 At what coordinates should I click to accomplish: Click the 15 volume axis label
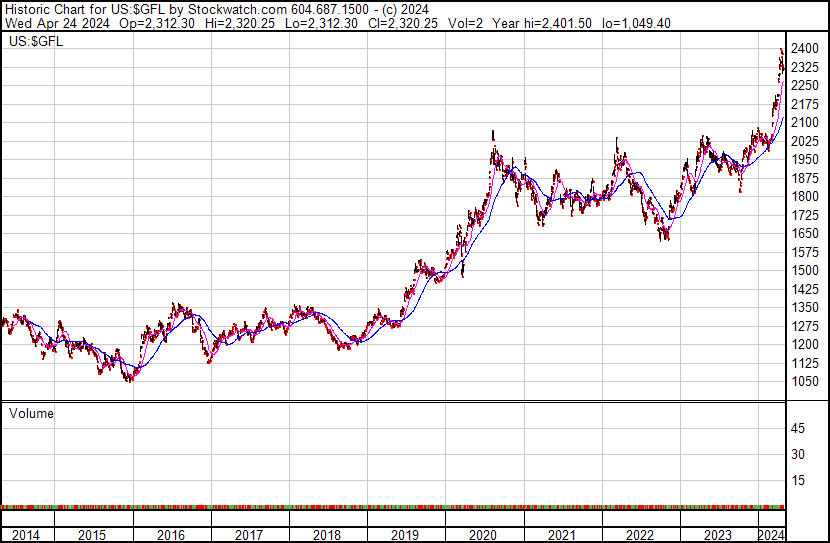click(798, 480)
